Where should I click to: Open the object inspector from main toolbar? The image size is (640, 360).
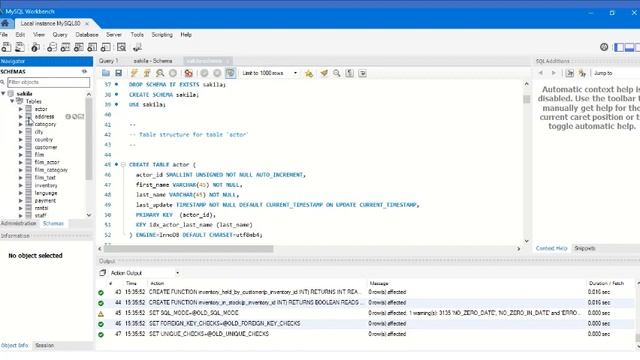tap(36, 47)
